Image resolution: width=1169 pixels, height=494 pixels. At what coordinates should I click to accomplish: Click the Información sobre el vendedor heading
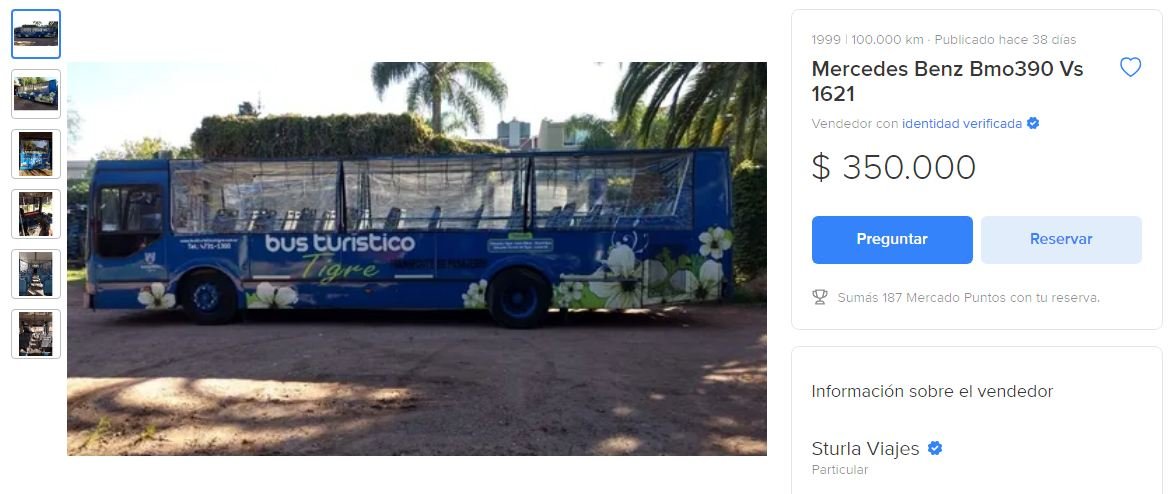click(932, 391)
